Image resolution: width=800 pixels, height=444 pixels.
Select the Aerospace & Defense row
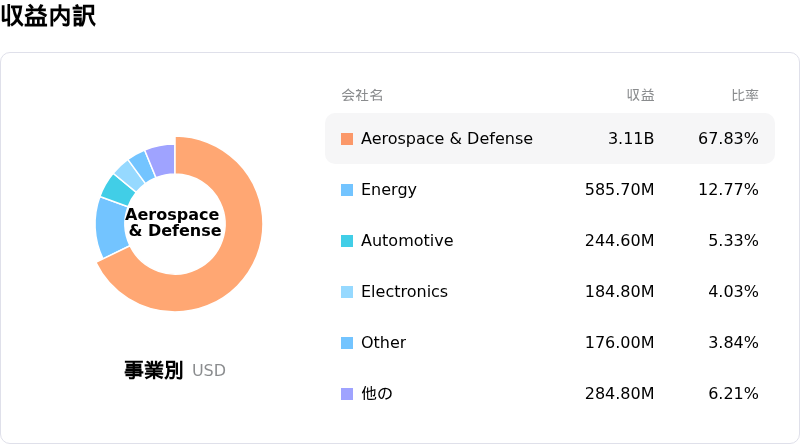[x=550, y=139]
